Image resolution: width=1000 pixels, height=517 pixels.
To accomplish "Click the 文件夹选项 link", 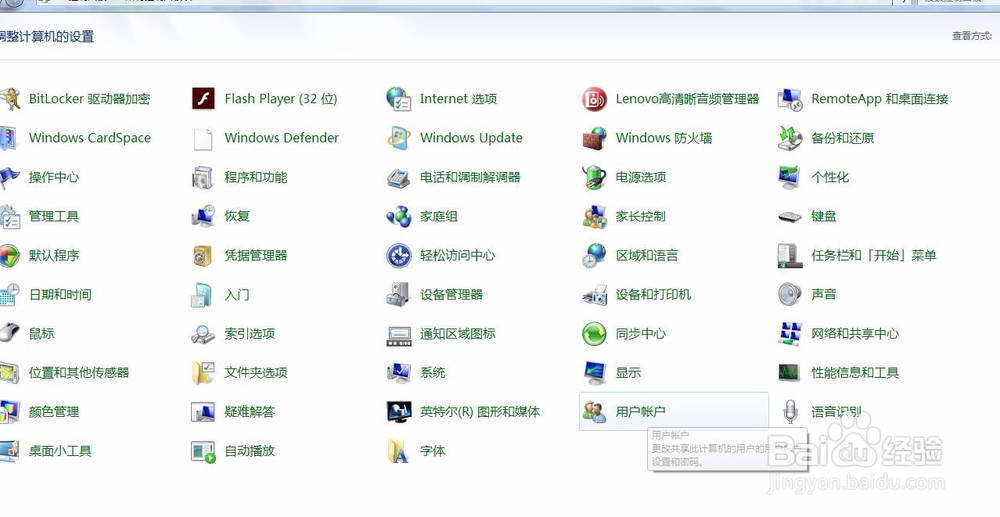I will [x=256, y=372].
